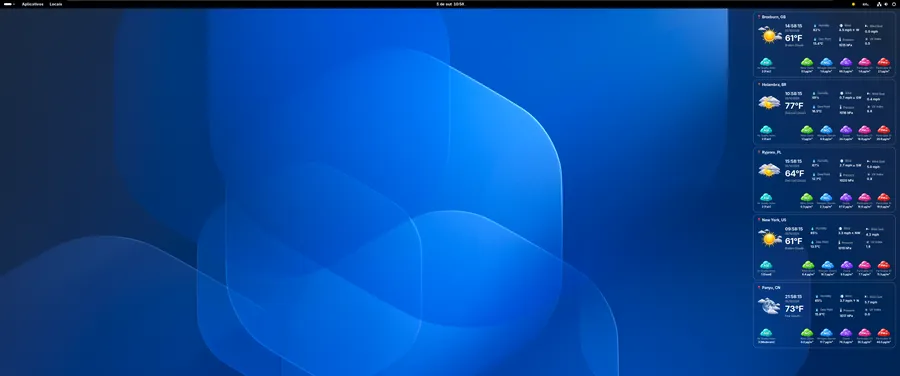Click the blue nitrogen dioxide cloud in Holambra widget
900x376 pixels.
tap(827, 130)
